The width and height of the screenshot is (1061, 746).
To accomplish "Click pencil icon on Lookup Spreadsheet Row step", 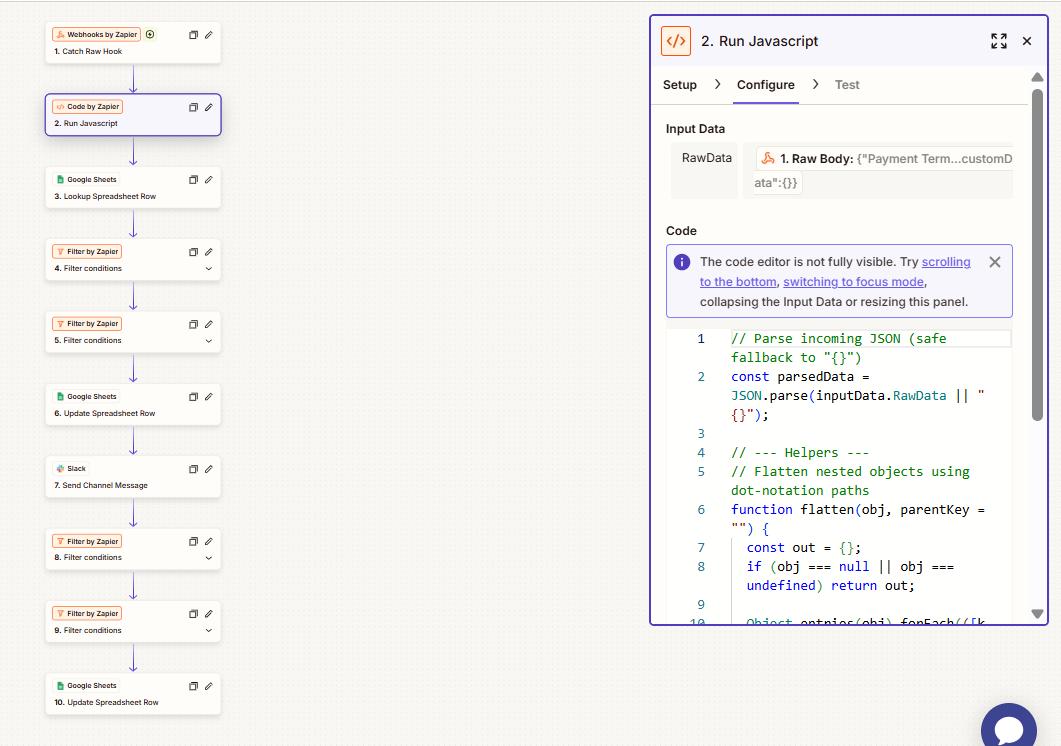I will pos(208,179).
